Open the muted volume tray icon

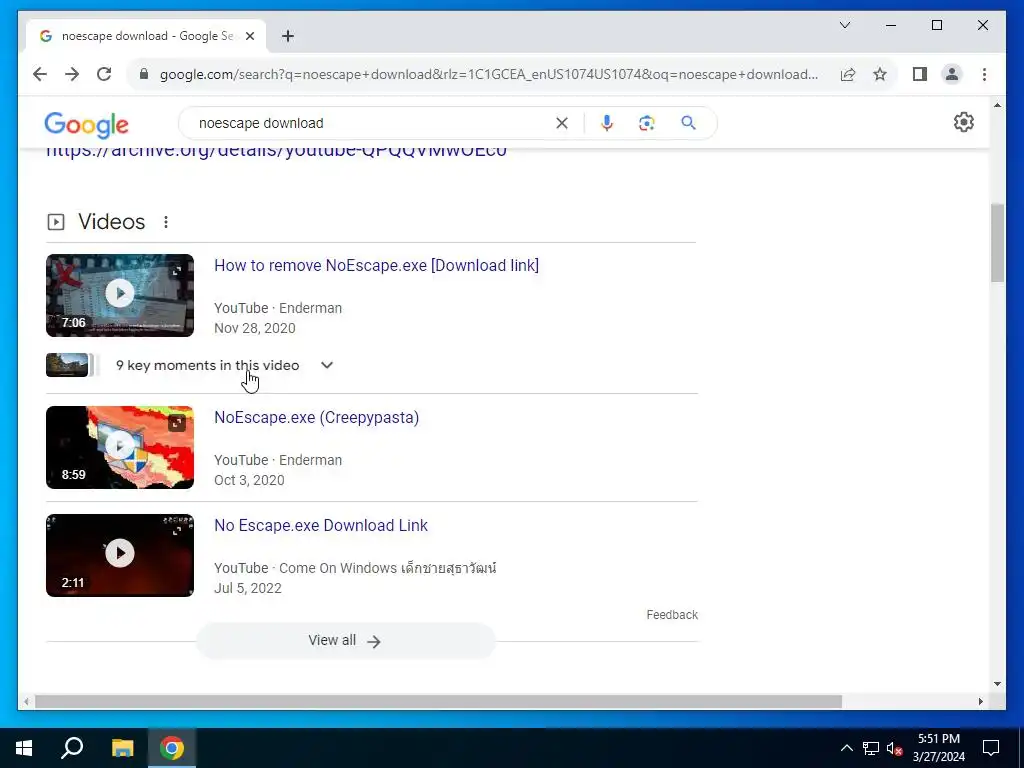(894, 748)
